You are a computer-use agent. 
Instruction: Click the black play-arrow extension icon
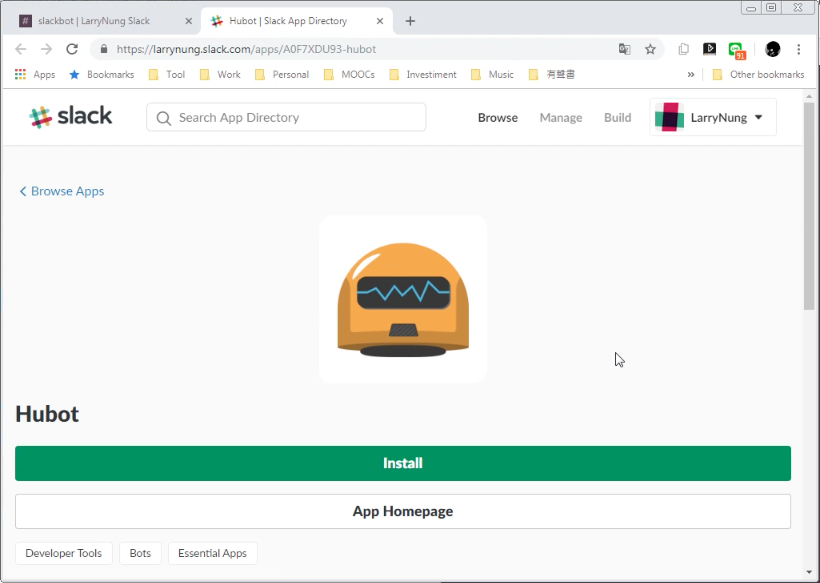(x=710, y=49)
